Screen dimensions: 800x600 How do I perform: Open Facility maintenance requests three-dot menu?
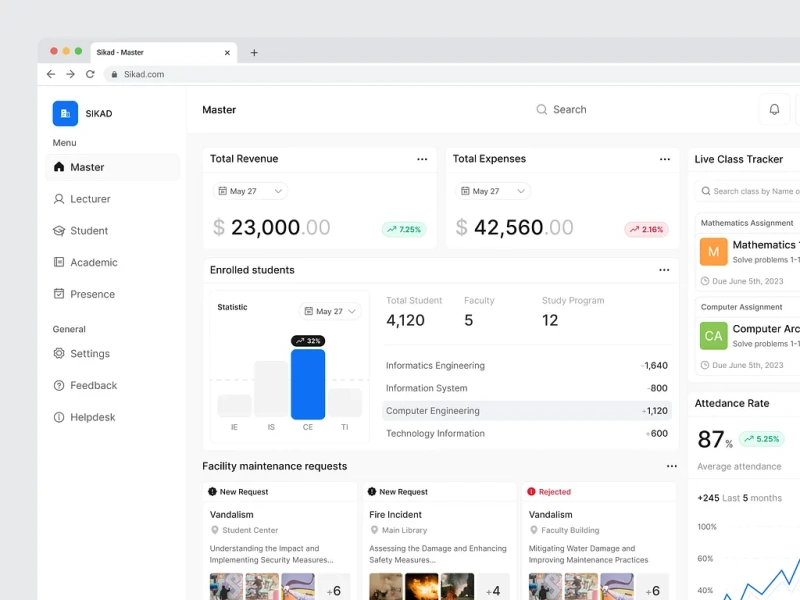tap(672, 466)
